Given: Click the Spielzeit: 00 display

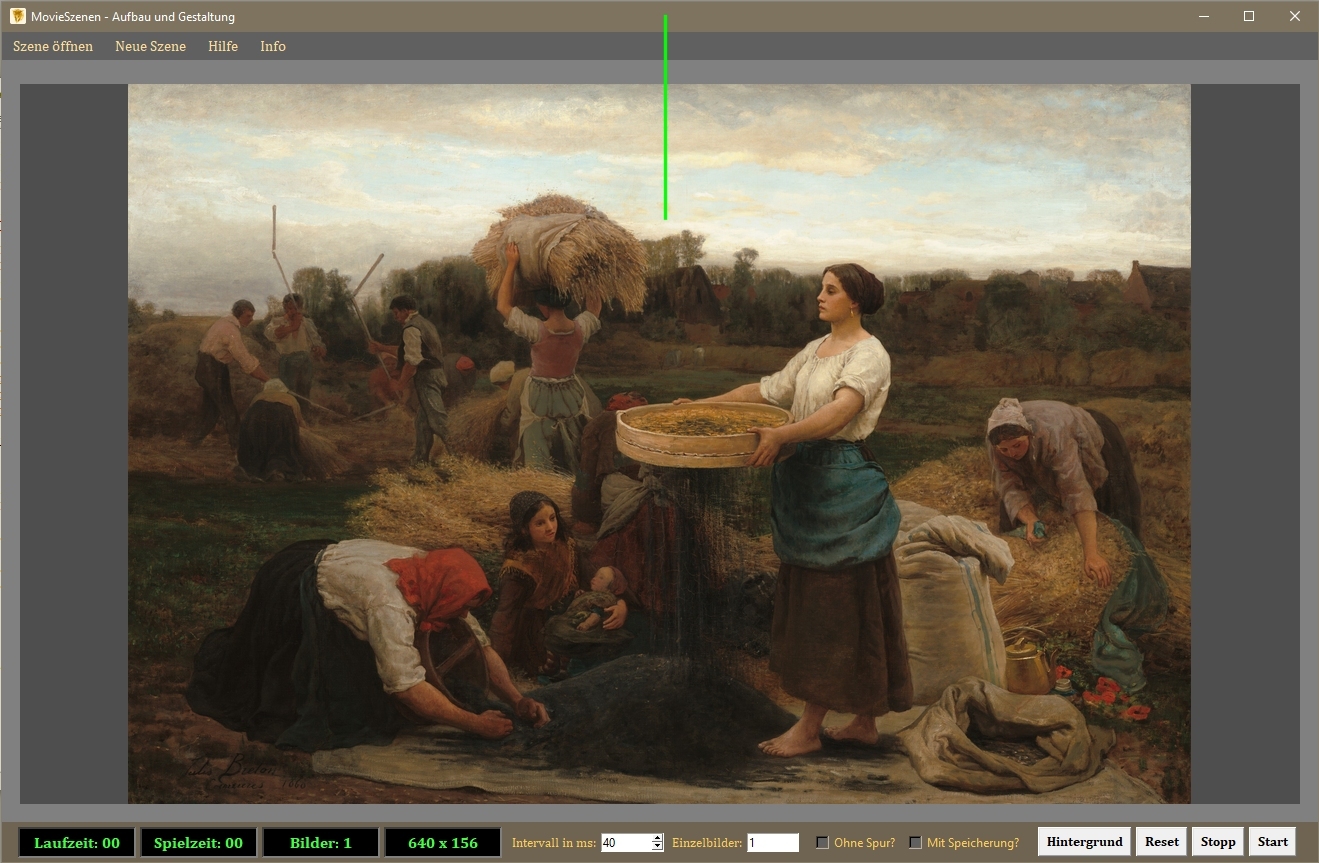Looking at the screenshot, I should click(199, 843).
